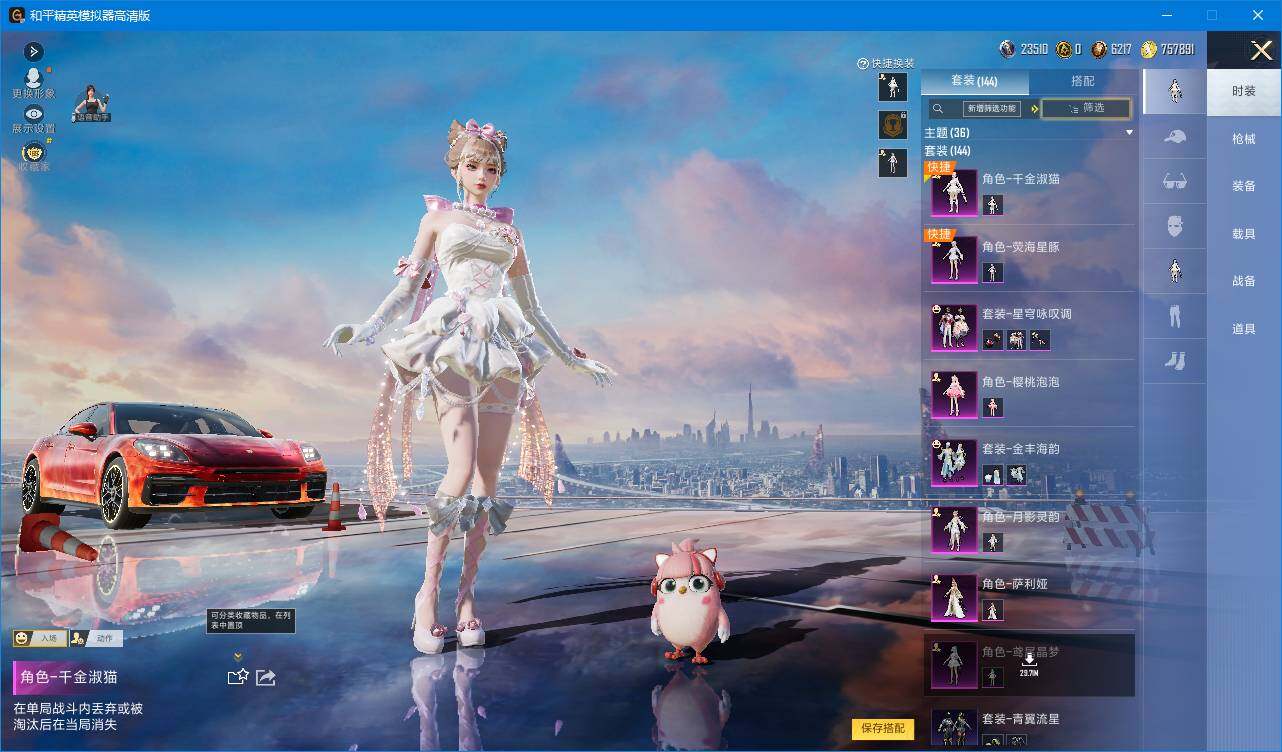Select 角色-萨利娅 outfit entry
The width and height of the screenshot is (1282, 752).
(1029, 597)
